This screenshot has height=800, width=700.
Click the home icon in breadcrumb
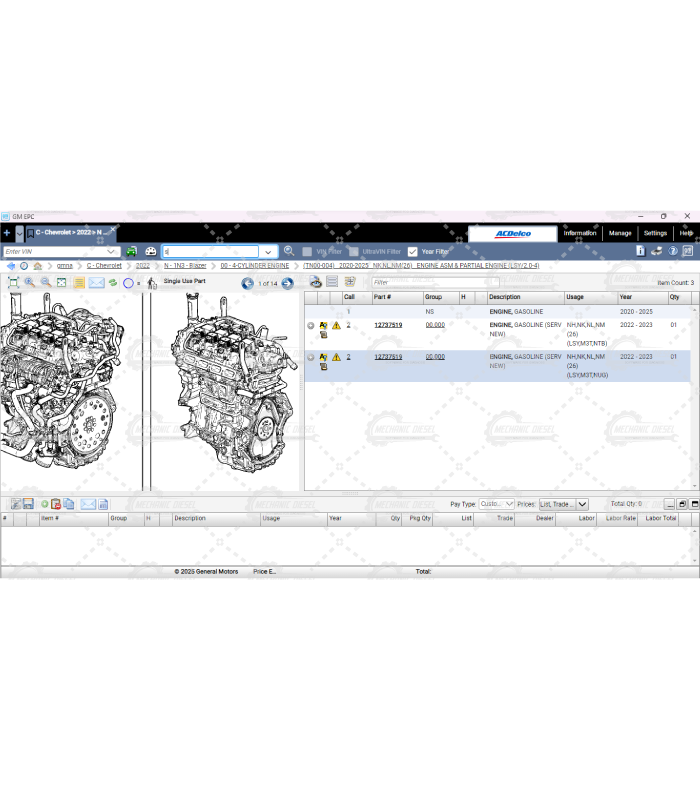(x=38, y=266)
